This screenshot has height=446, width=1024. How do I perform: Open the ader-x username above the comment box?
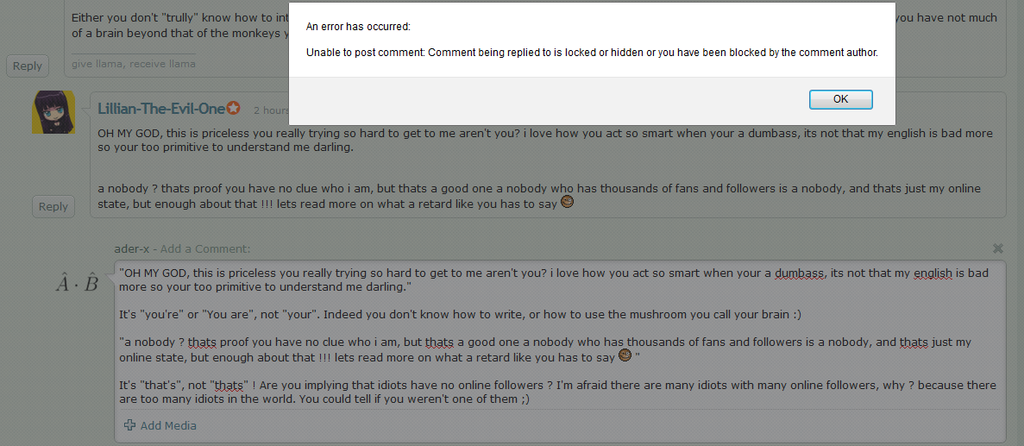[131, 249]
